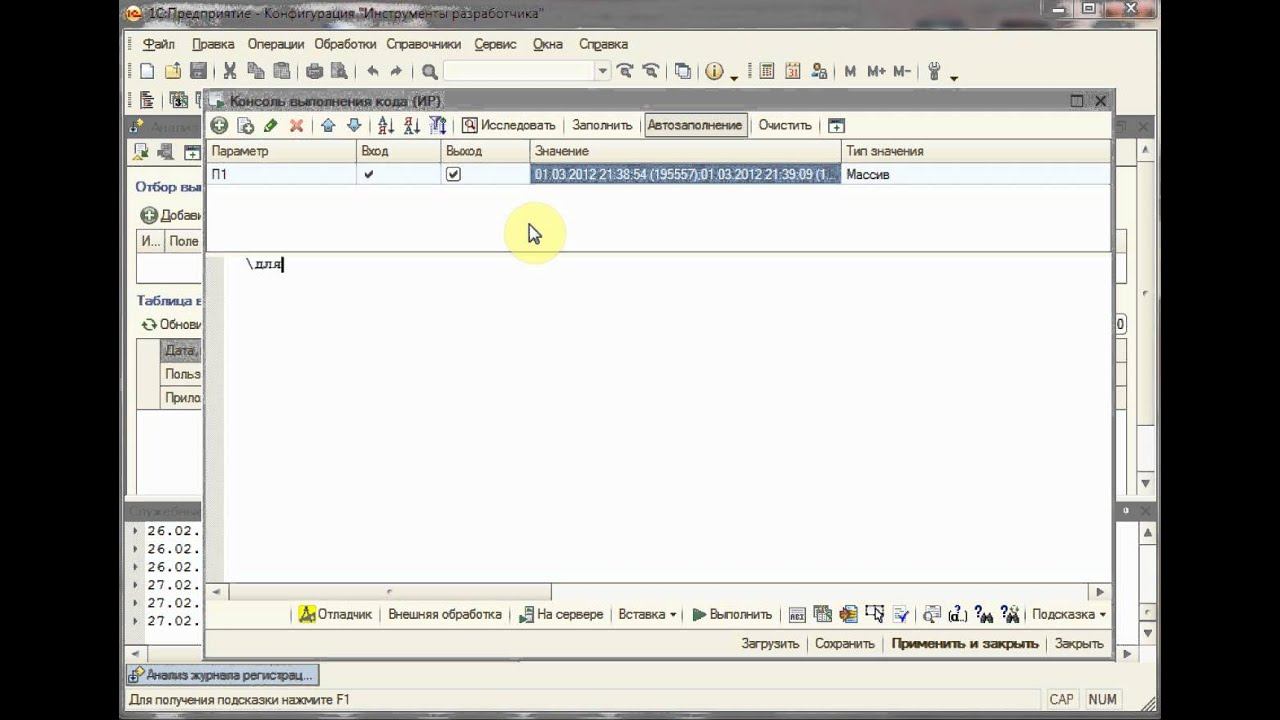Open the calculator from main toolbar
The width and height of the screenshot is (1280, 720).
[x=767, y=71]
